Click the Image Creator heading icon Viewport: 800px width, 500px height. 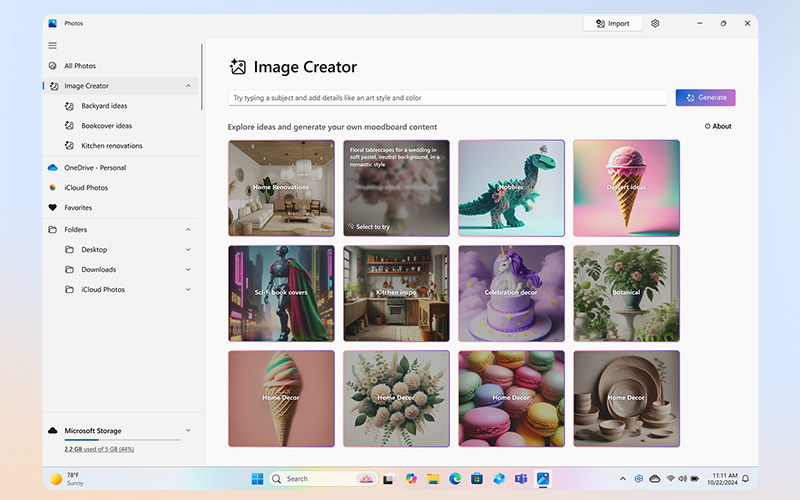point(237,67)
